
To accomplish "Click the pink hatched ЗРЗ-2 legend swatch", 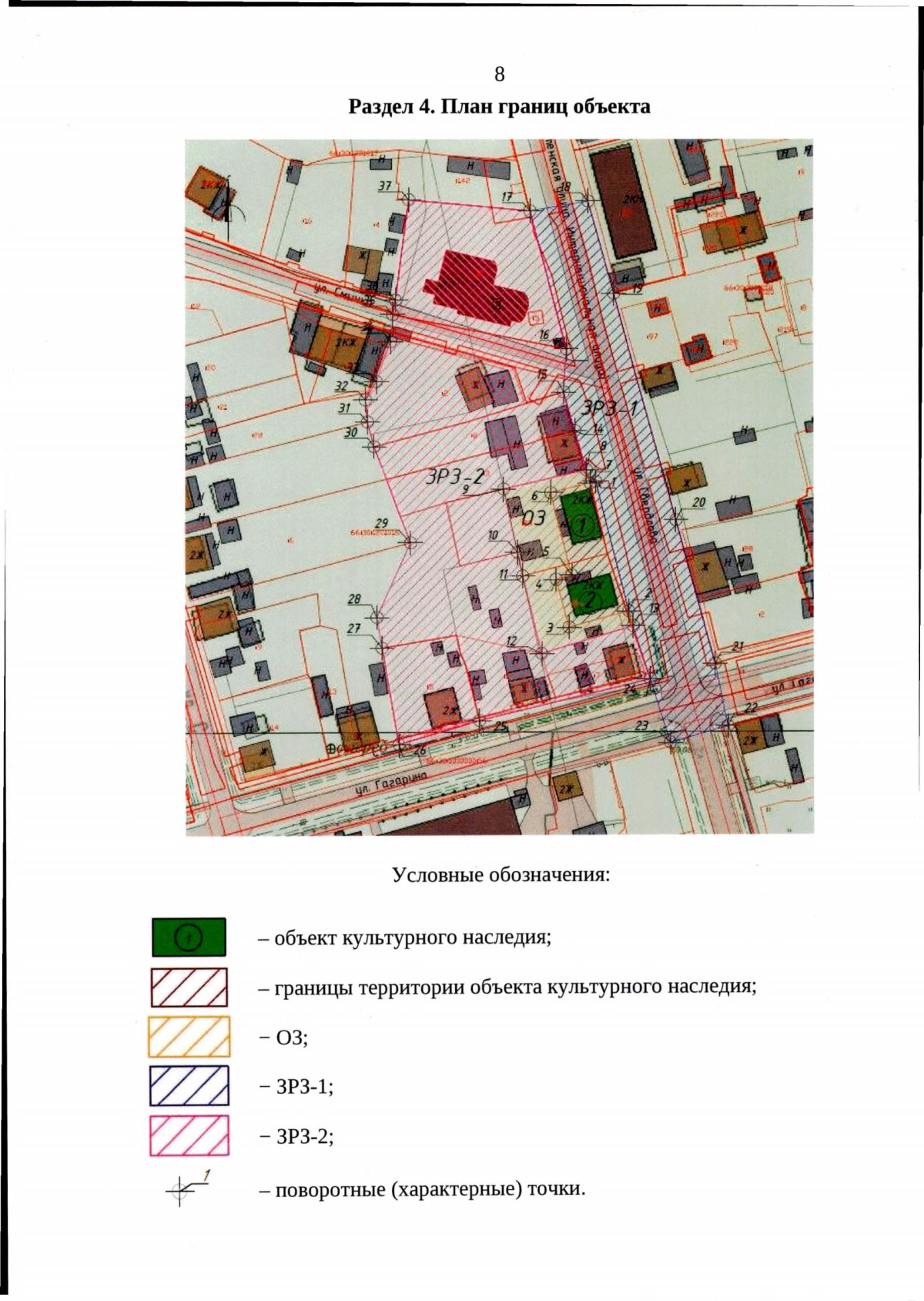I will tap(189, 1135).
